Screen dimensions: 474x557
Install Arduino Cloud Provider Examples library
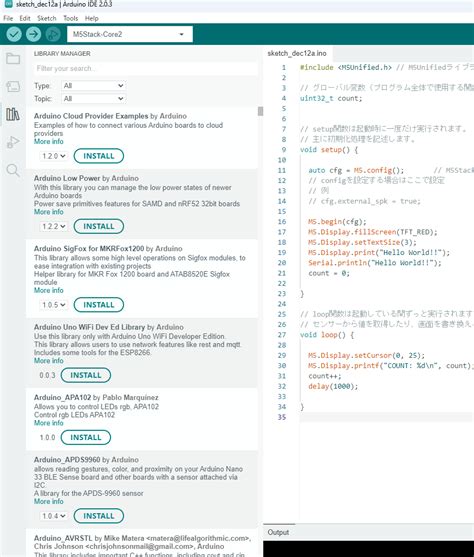tap(99, 156)
